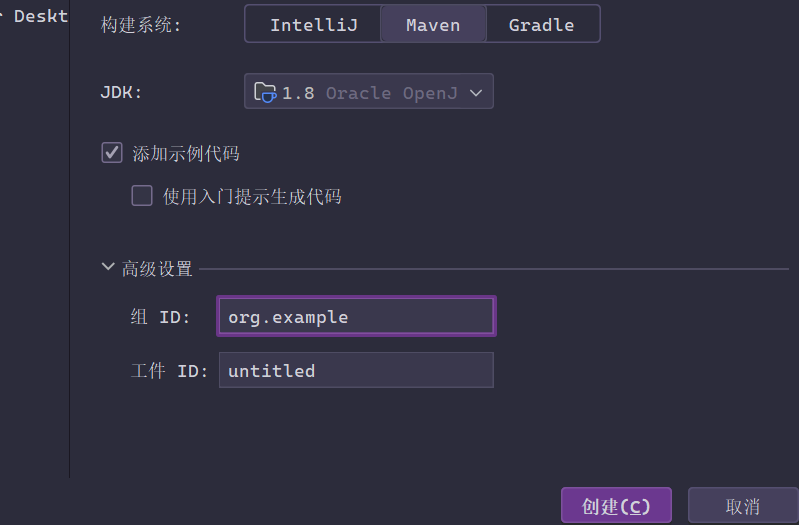Screen dimensions: 799x525
Task: Switch build system to Gradle
Action: tap(541, 25)
